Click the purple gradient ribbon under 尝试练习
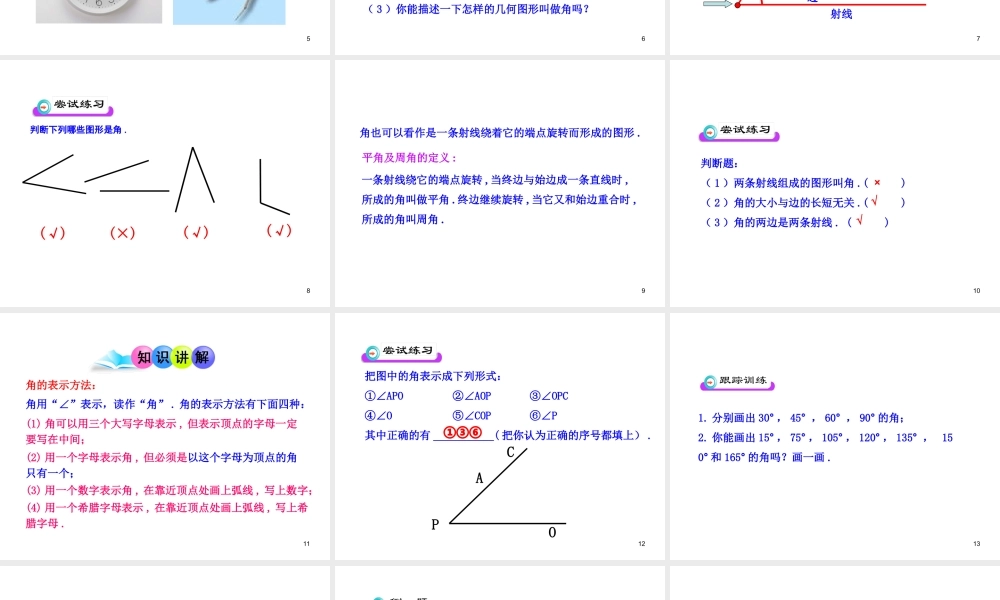1000x600 pixels. 85,112
